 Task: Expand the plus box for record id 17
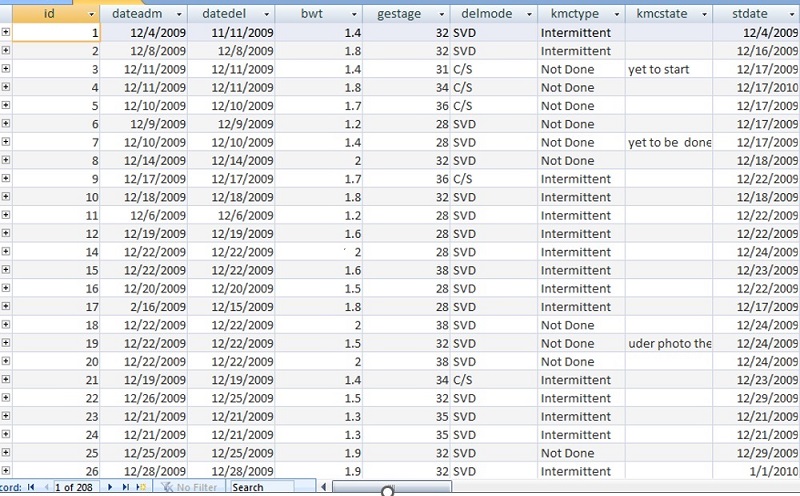[x=6, y=306]
